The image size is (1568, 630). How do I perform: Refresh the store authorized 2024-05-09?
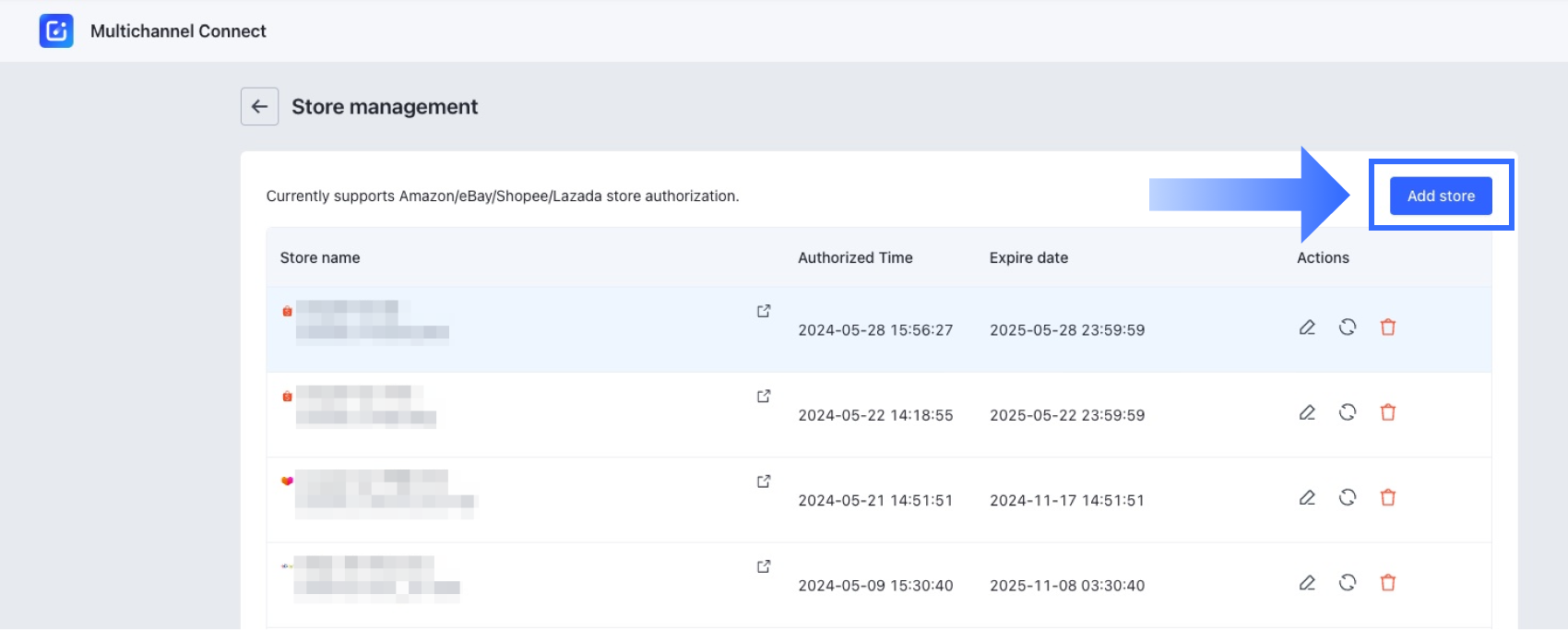pyautogui.click(x=1348, y=583)
